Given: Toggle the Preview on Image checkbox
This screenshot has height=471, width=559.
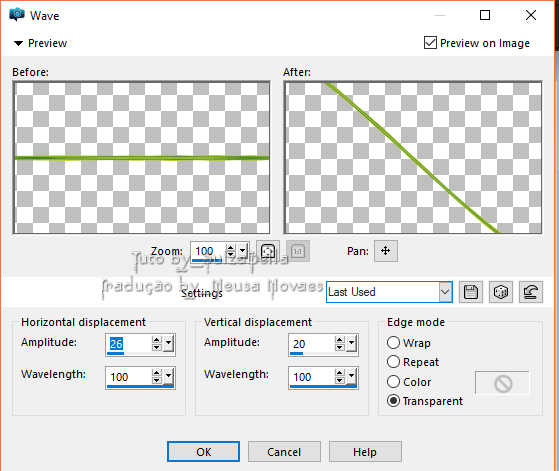Looking at the screenshot, I should [x=430, y=43].
